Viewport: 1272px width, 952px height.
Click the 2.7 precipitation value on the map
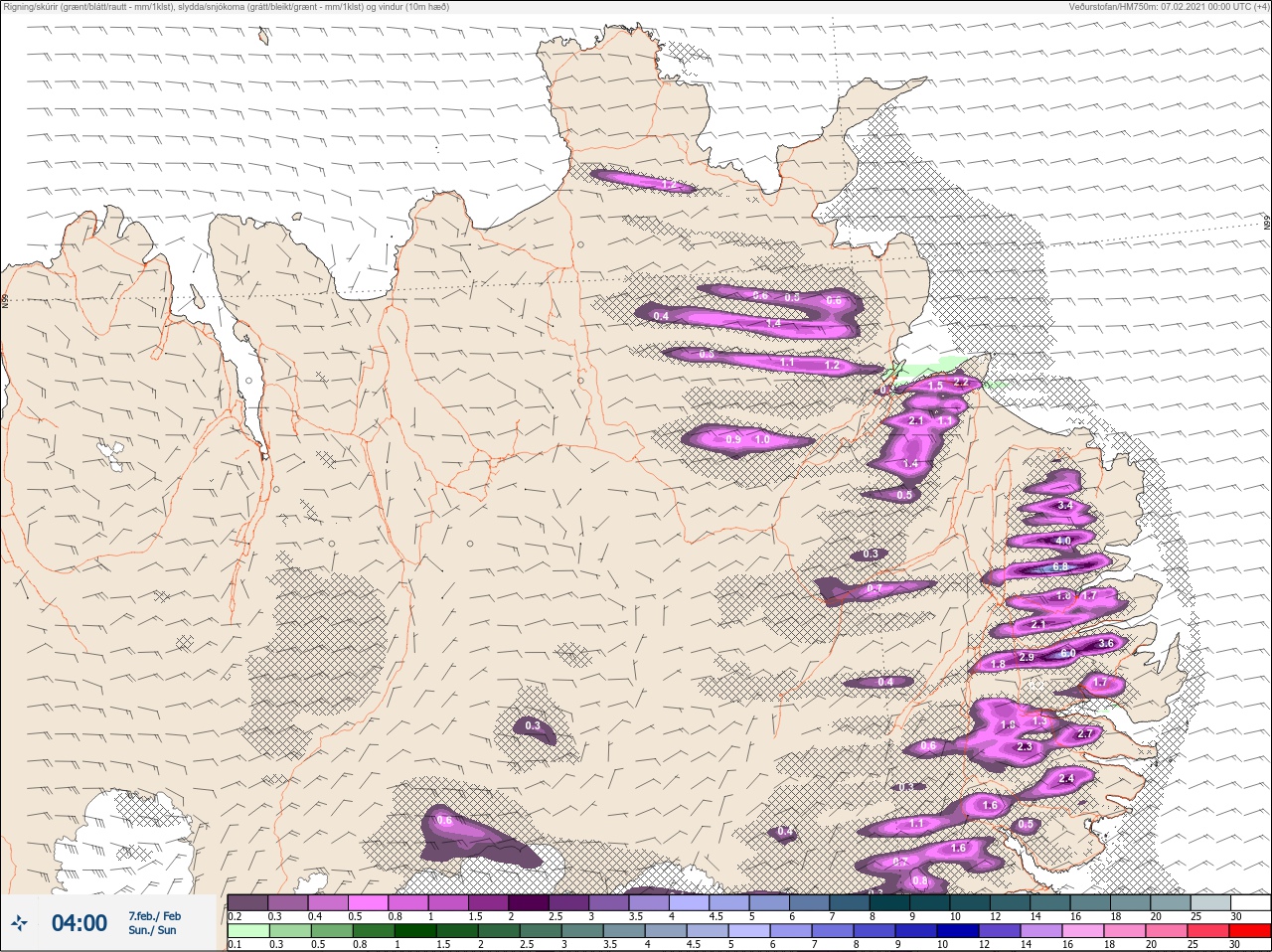tap(1085, 733)
